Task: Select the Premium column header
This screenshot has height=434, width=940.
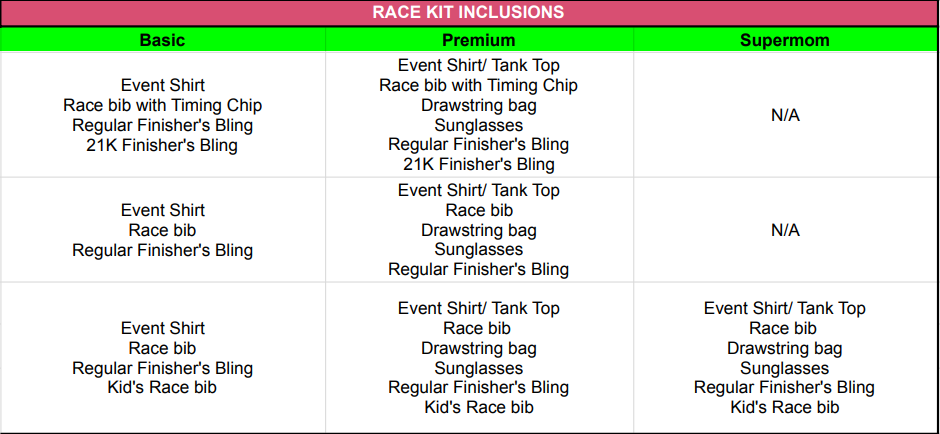Action: pos(478,40)
